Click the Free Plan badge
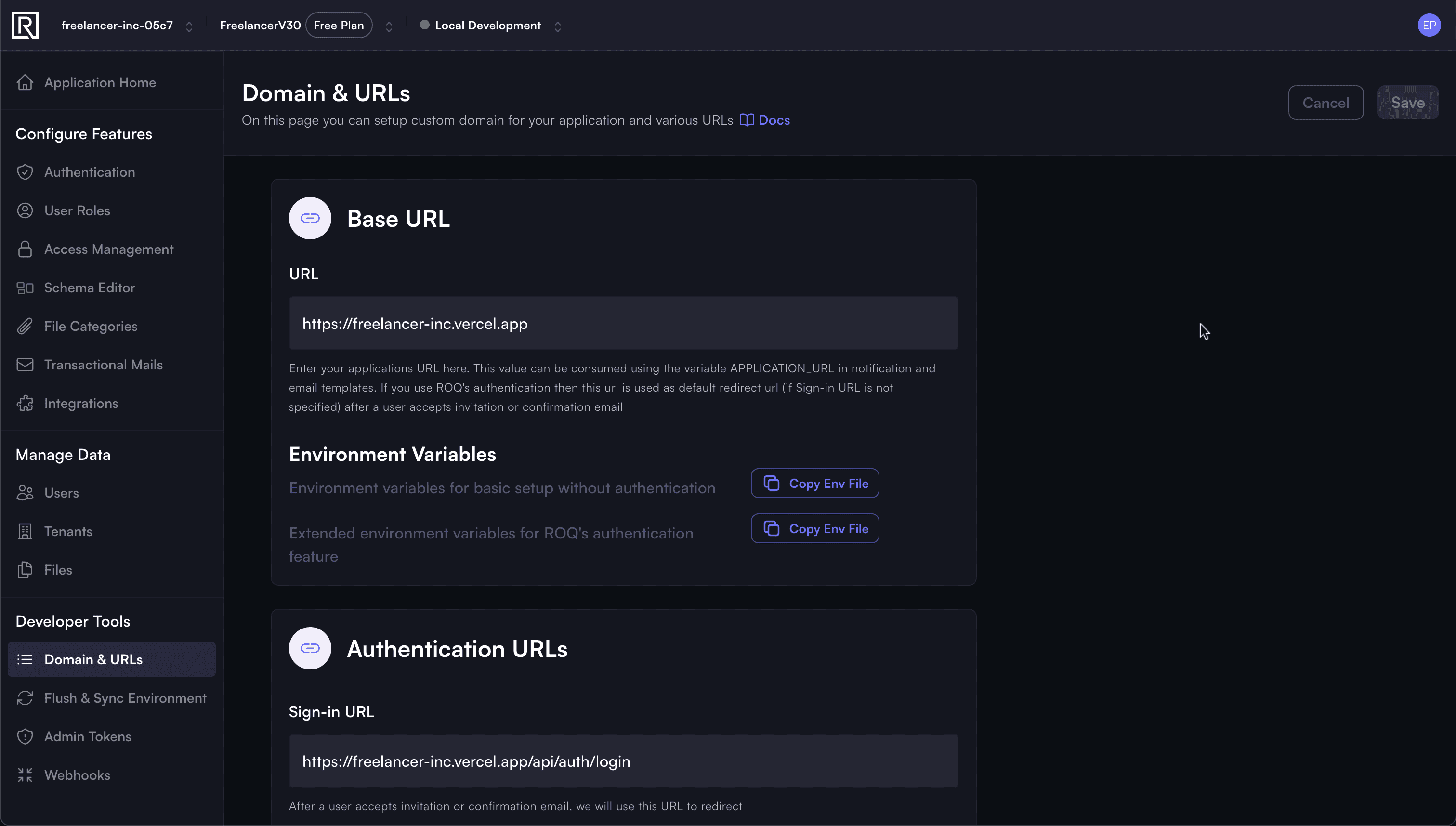The height and width of the screenshot is (826, 1456). click(339, 26)
